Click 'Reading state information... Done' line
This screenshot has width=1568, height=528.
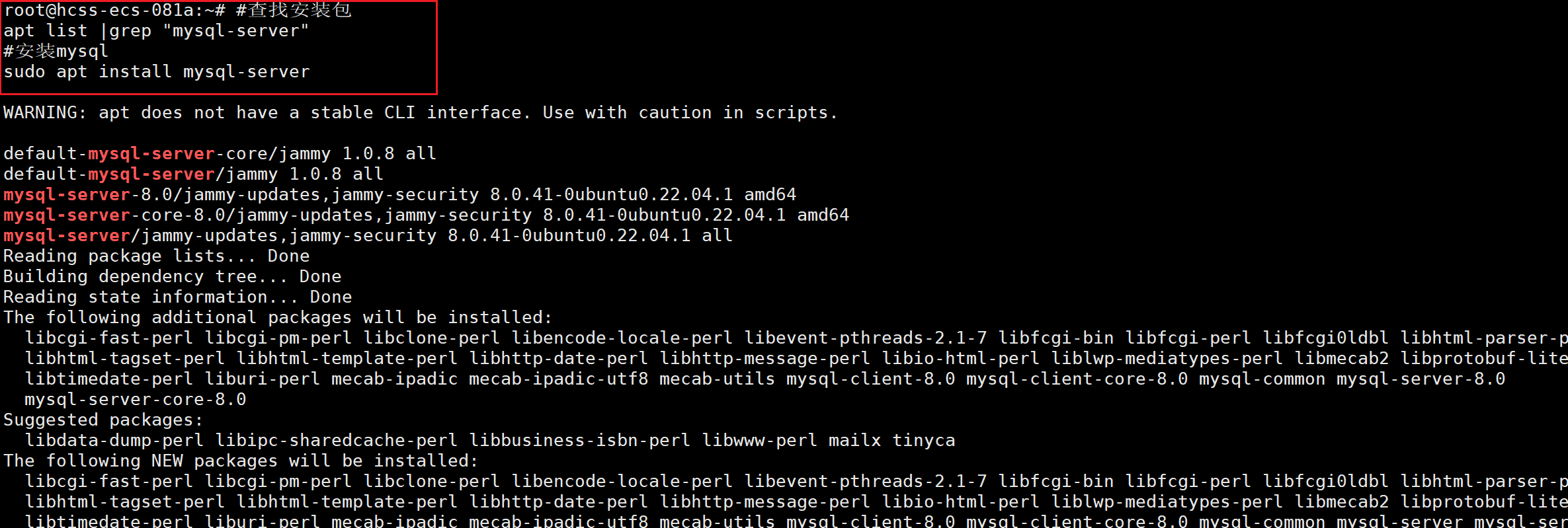177,297
